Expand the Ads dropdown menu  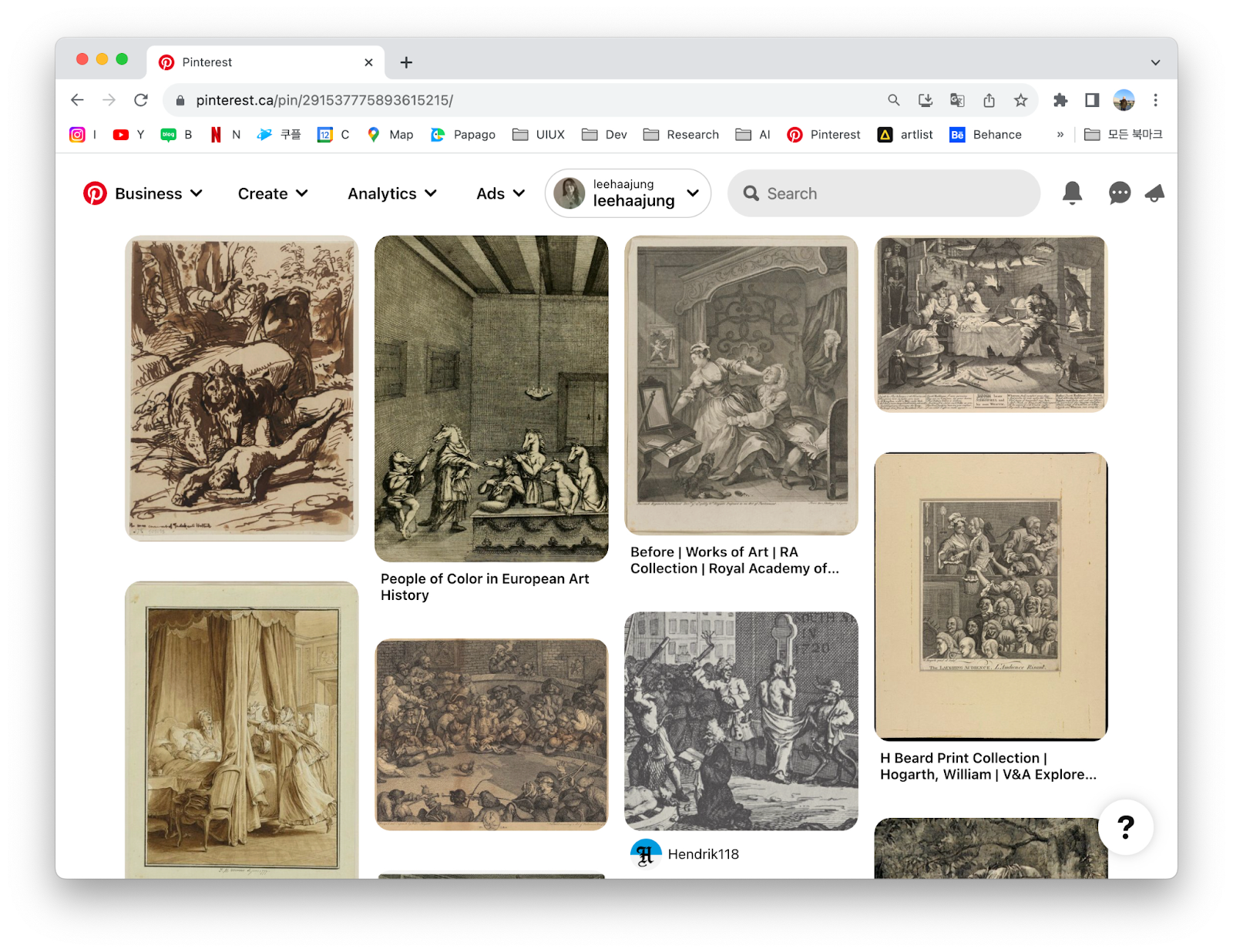(501, 193)
